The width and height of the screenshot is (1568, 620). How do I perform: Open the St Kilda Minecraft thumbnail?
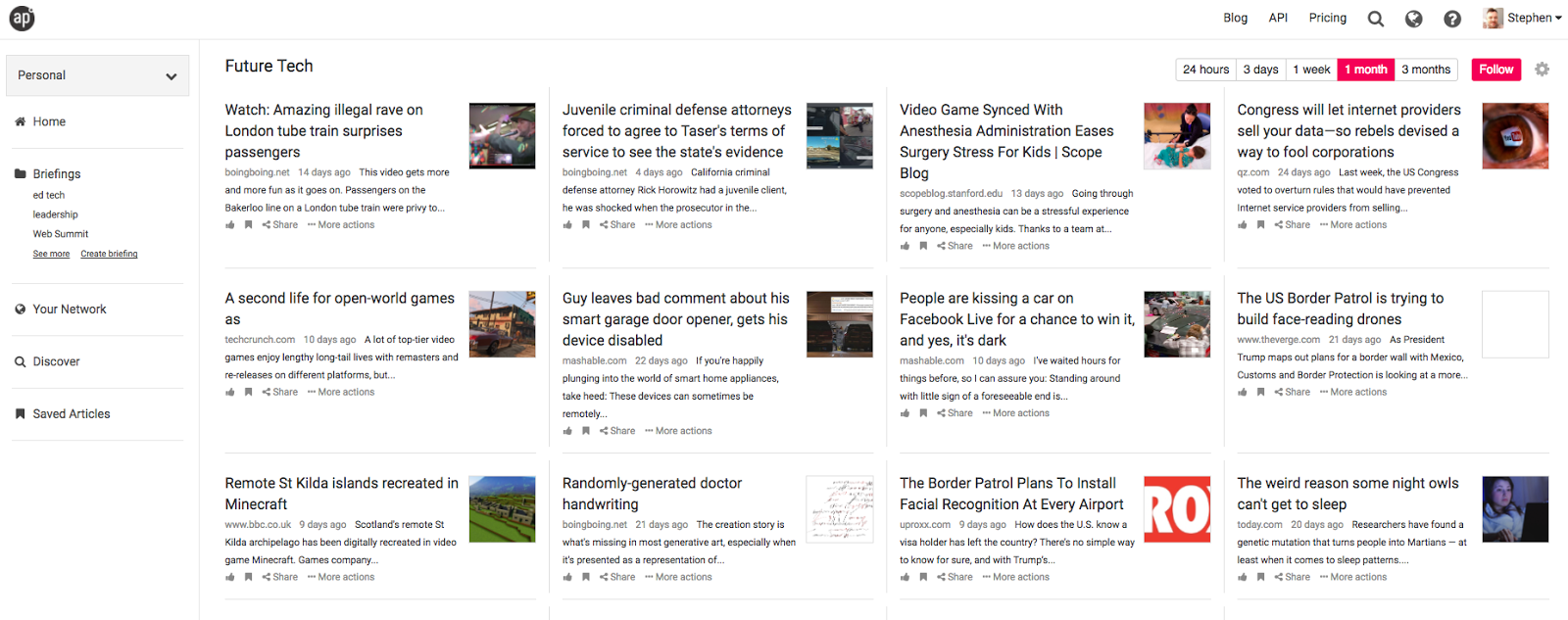coord(503,509)
